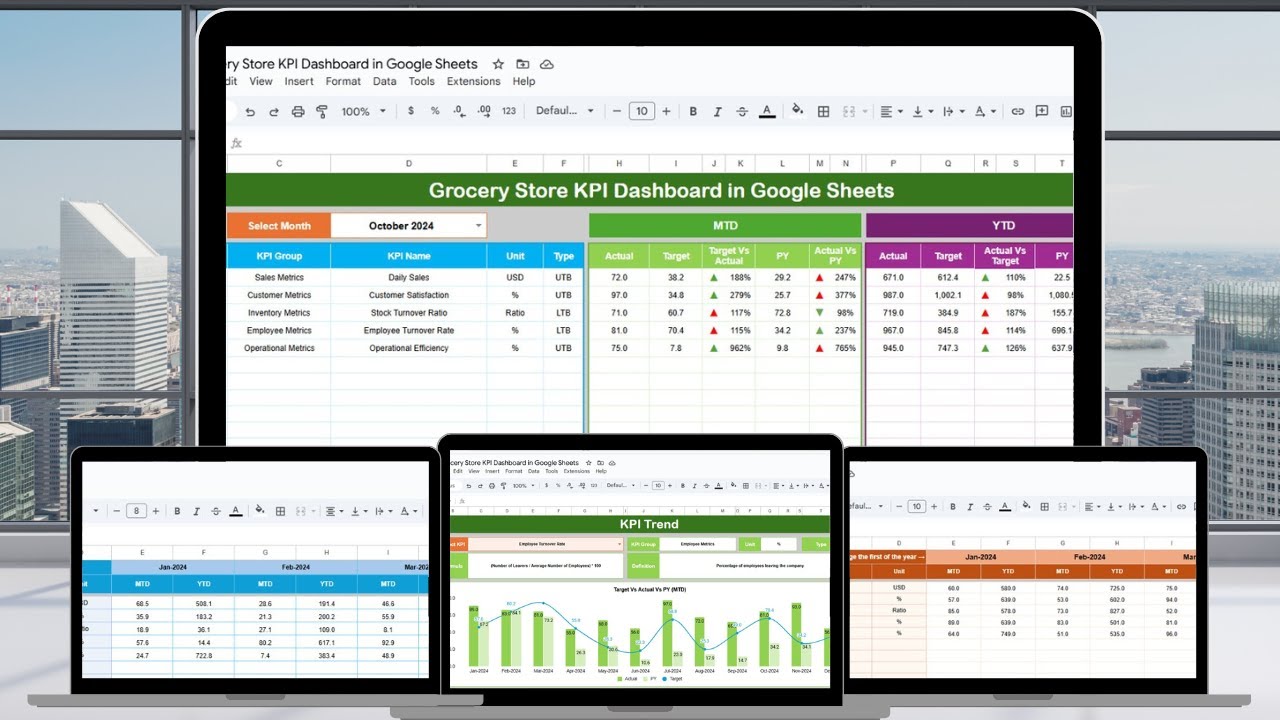Viewport: 1280px width, 720px height.
Task: Select column H header on main screen
Action: point(619,163)
